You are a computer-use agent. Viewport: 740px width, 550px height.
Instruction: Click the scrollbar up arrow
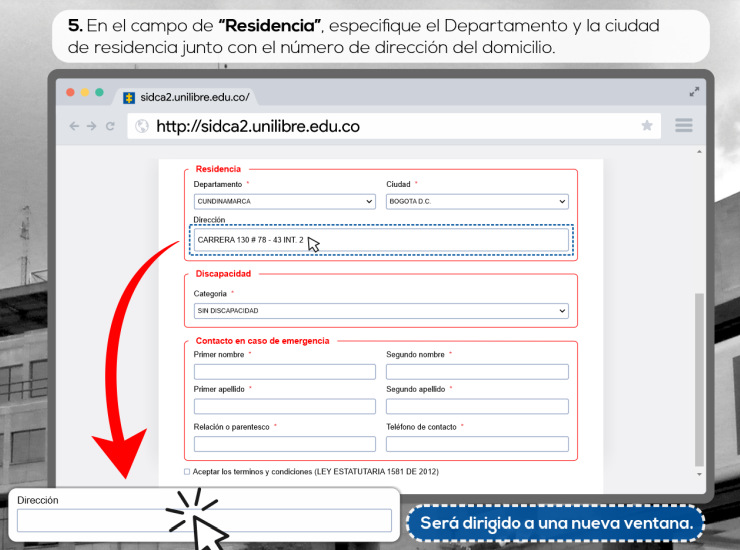(699, 152)
